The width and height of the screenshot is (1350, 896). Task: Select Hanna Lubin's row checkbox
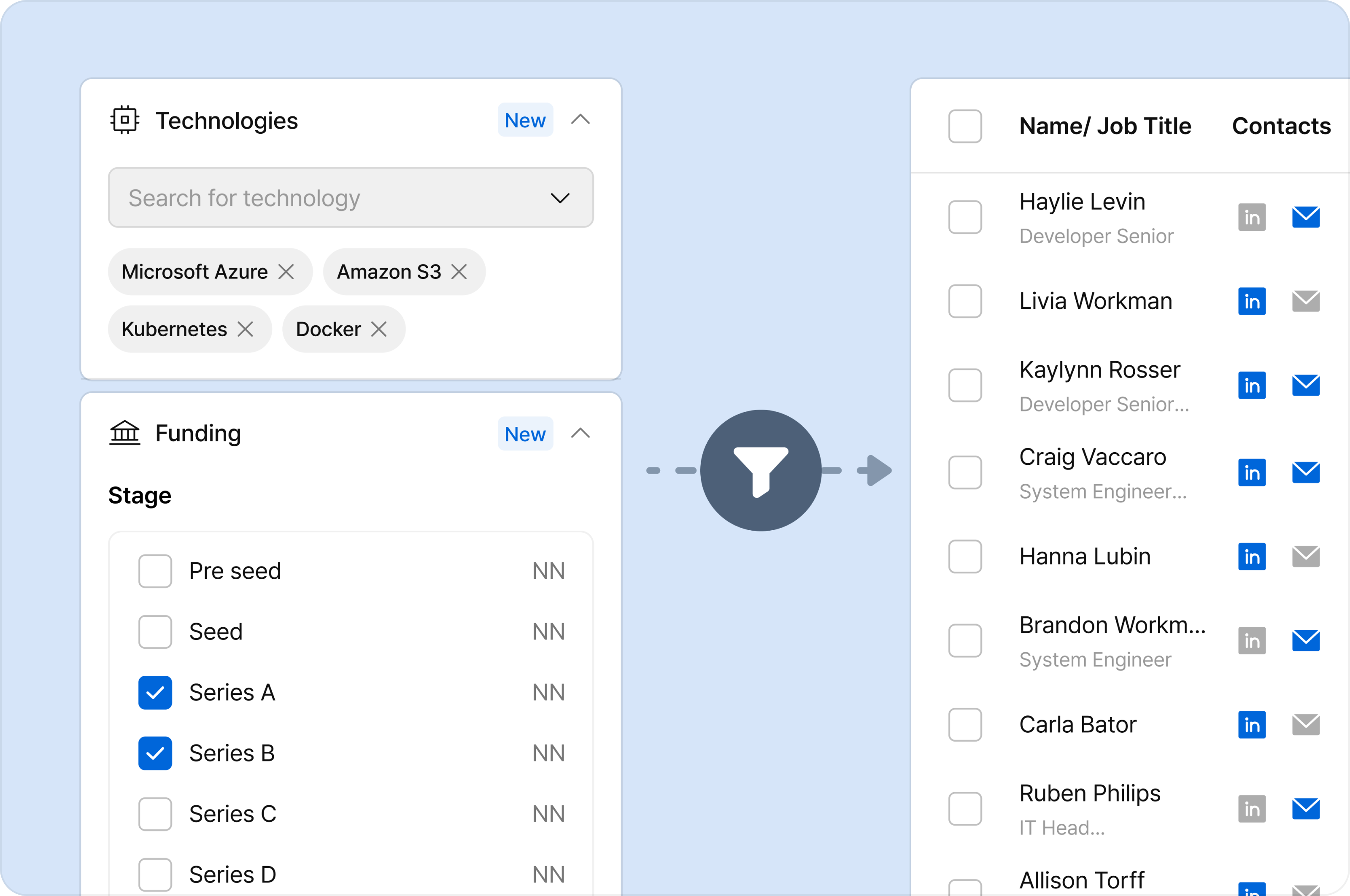pyautogui.click(x=965, y=556)
